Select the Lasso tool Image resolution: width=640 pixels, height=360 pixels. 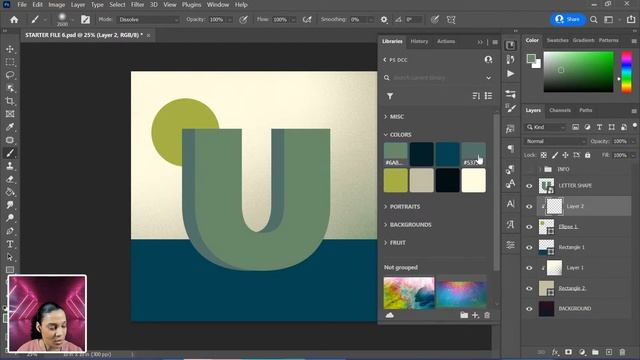coord(10,75)
